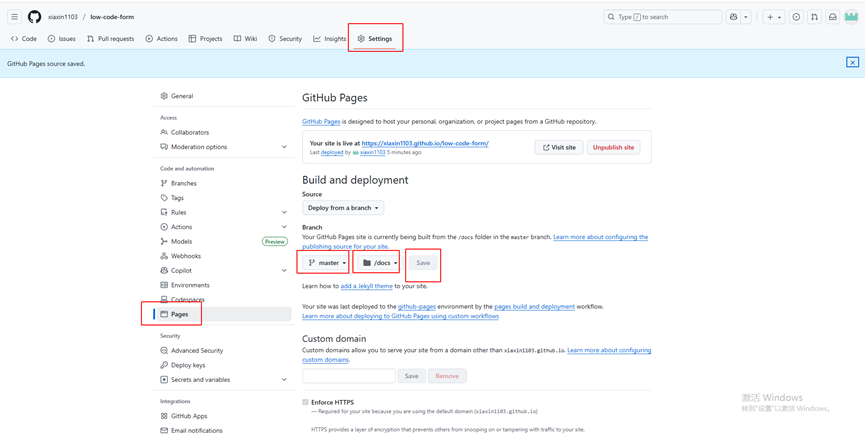865x435 pixels.
Task: Open the Copilot dropdown arrow in header
Action: tap(746, 17)
